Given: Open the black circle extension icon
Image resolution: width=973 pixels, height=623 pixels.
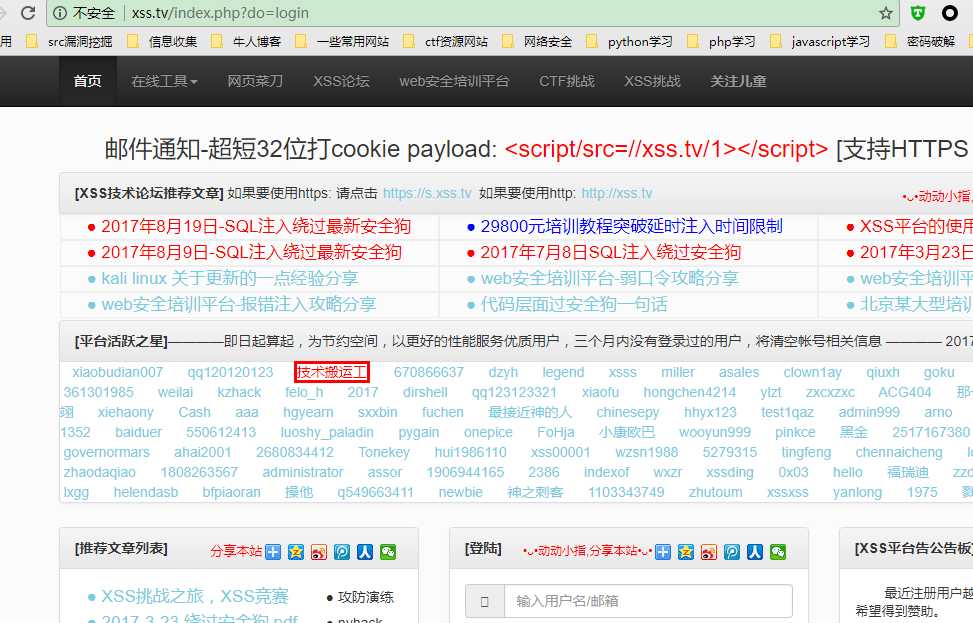Looking at the screenshot, I should (949, 13).
